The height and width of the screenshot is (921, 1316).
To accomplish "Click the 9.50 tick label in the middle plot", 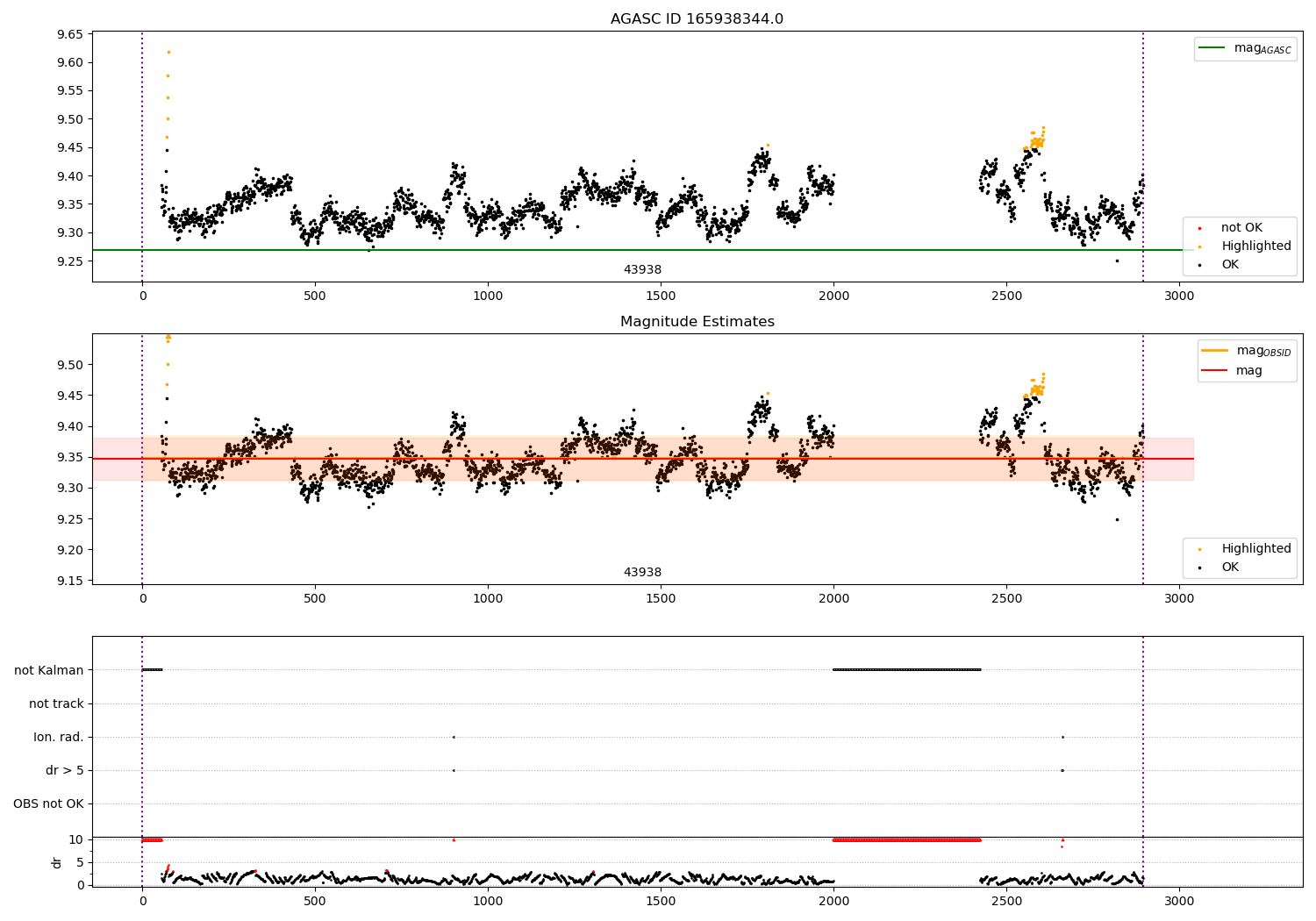I will click(x=70, y=365).
